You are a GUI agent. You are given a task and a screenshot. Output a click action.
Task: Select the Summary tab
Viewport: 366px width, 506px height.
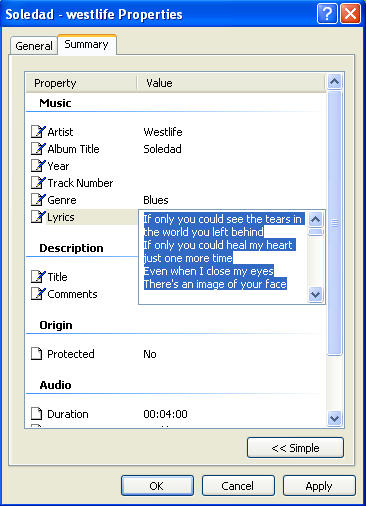point(87,44)
